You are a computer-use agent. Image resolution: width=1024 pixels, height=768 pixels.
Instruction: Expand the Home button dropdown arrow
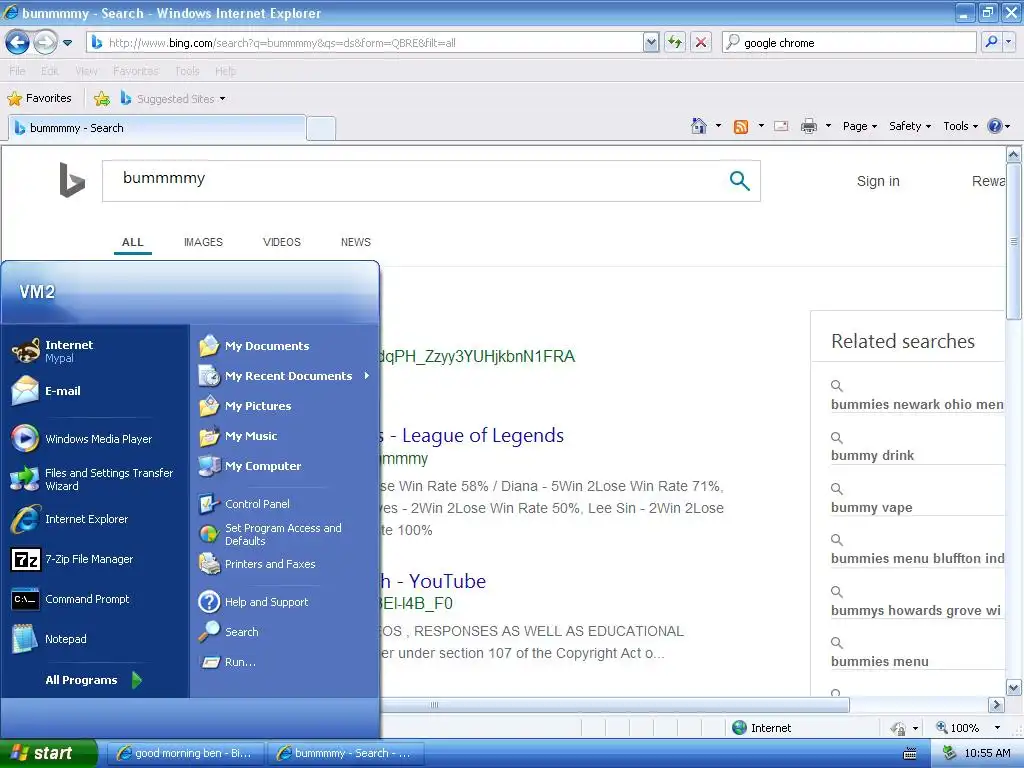tap(718, 125)
